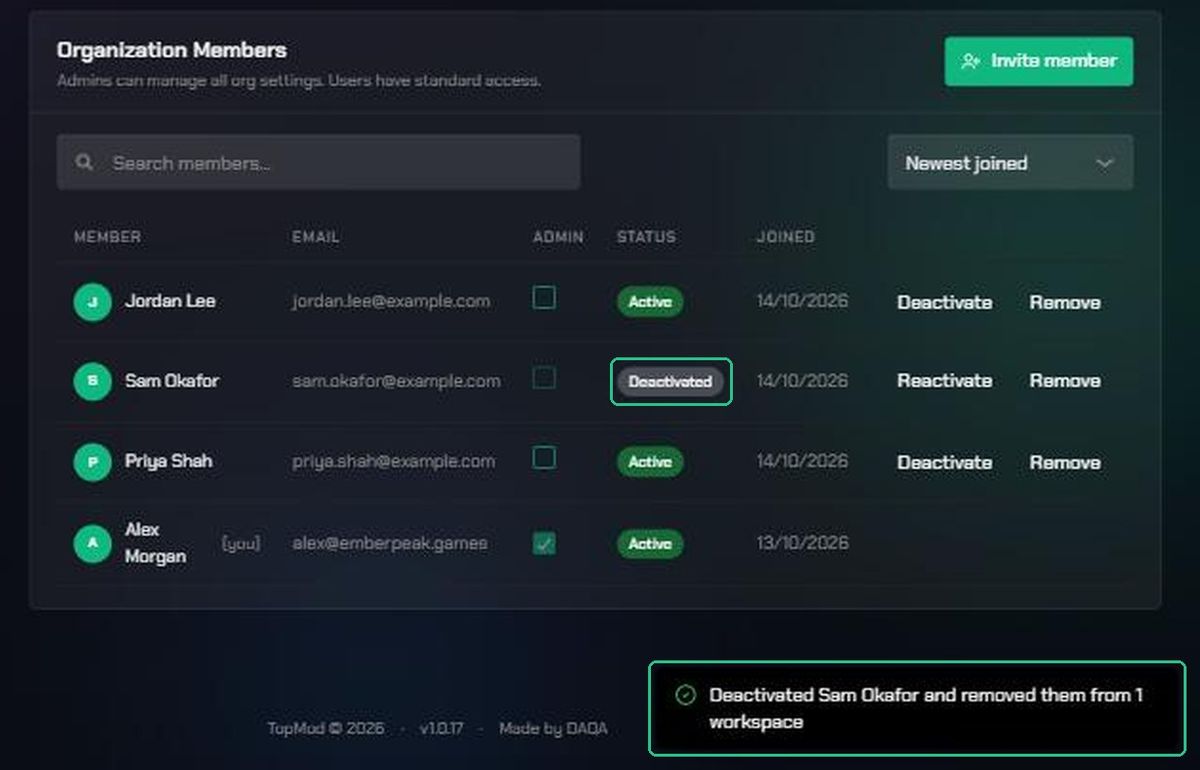Click Sam Okafor's avatar icon

tap(92, 381)
